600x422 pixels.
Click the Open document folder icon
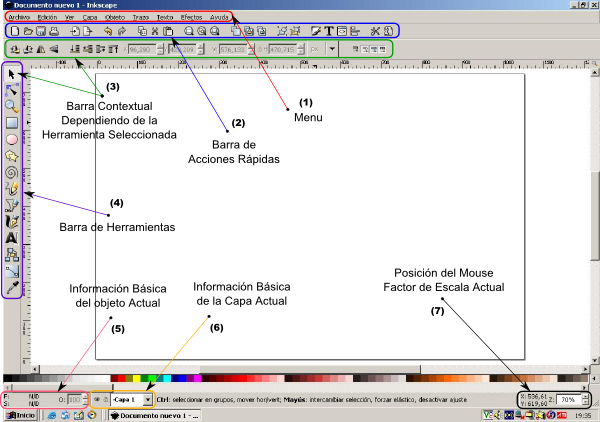pyautogui.click(x=28, y=31)
